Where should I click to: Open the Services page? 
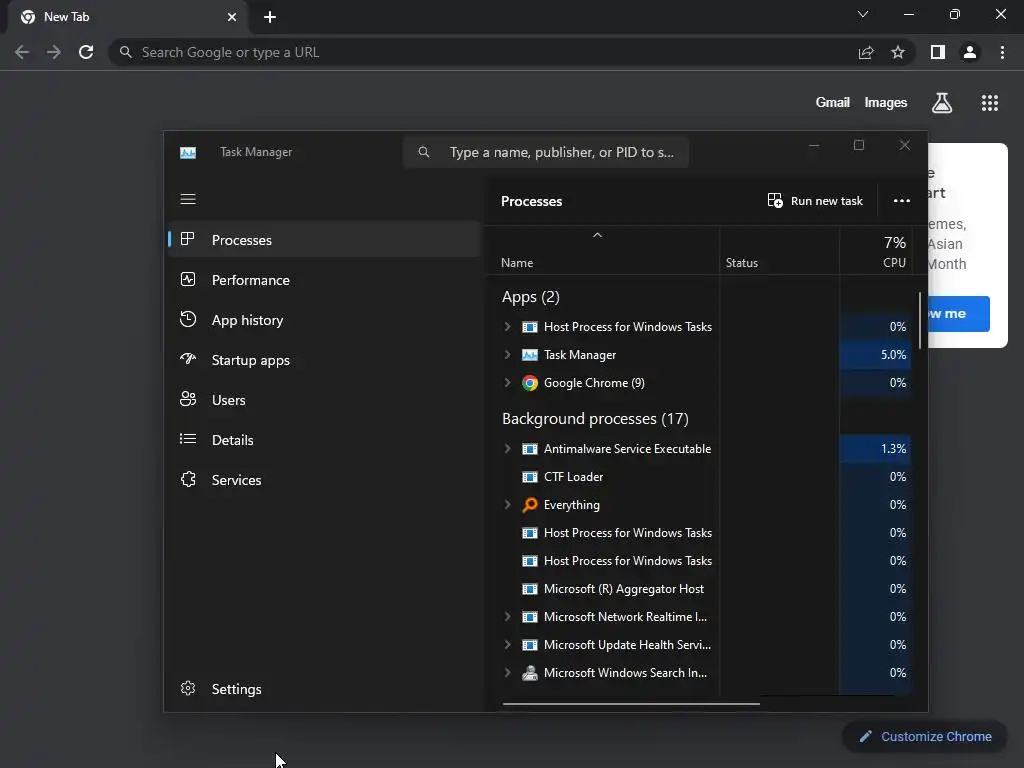(325, 480)
